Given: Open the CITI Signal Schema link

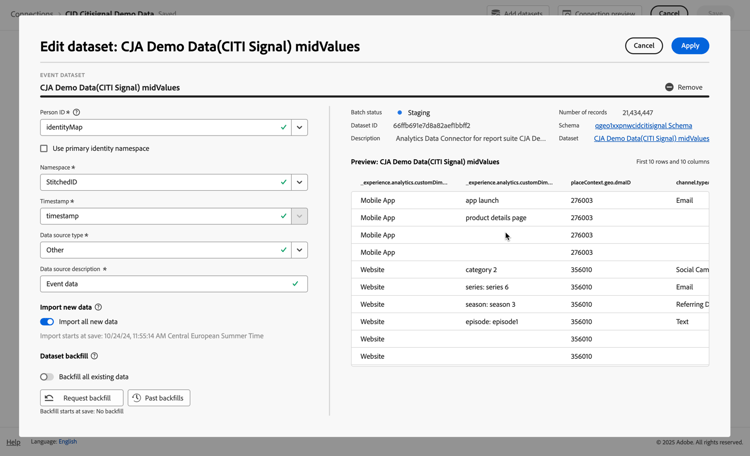Looking at the screenshot, I should 643,126.
